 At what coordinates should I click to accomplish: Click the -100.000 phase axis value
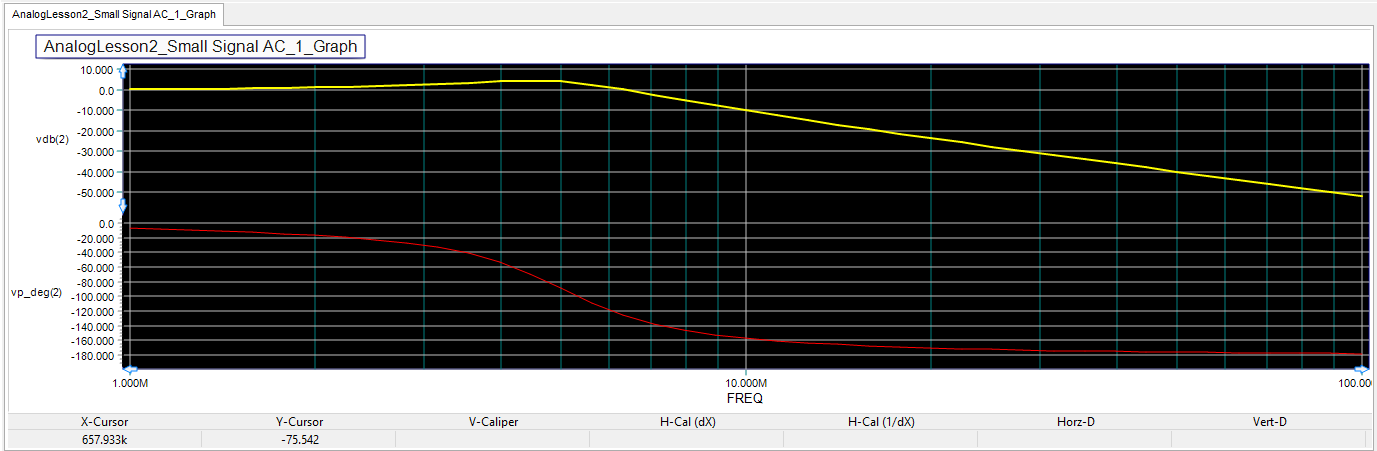tap(93, 297)
